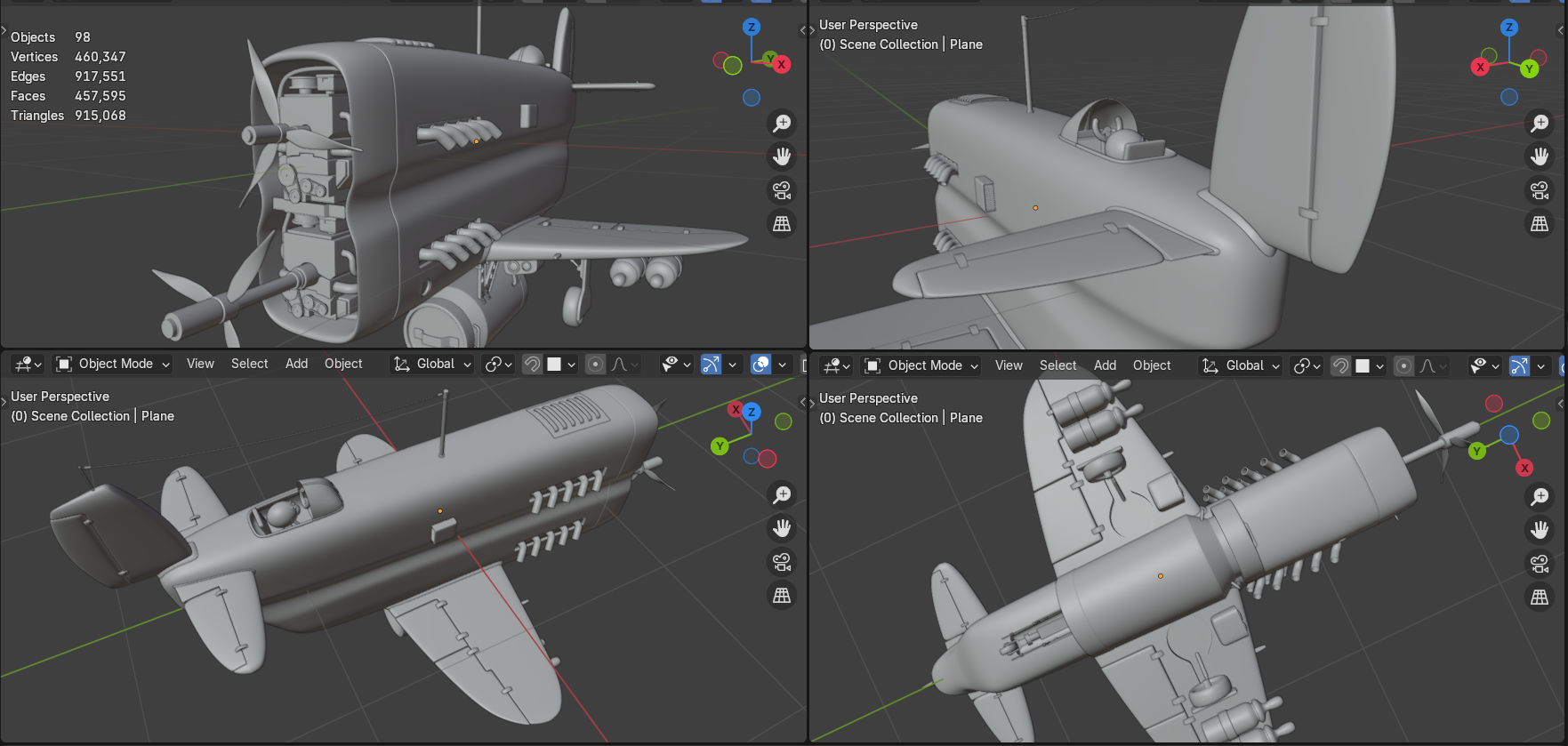Toggle proportional editing in bottom-right viewport header
This screenshot has height=746, width=1568.
(1403, 365)
